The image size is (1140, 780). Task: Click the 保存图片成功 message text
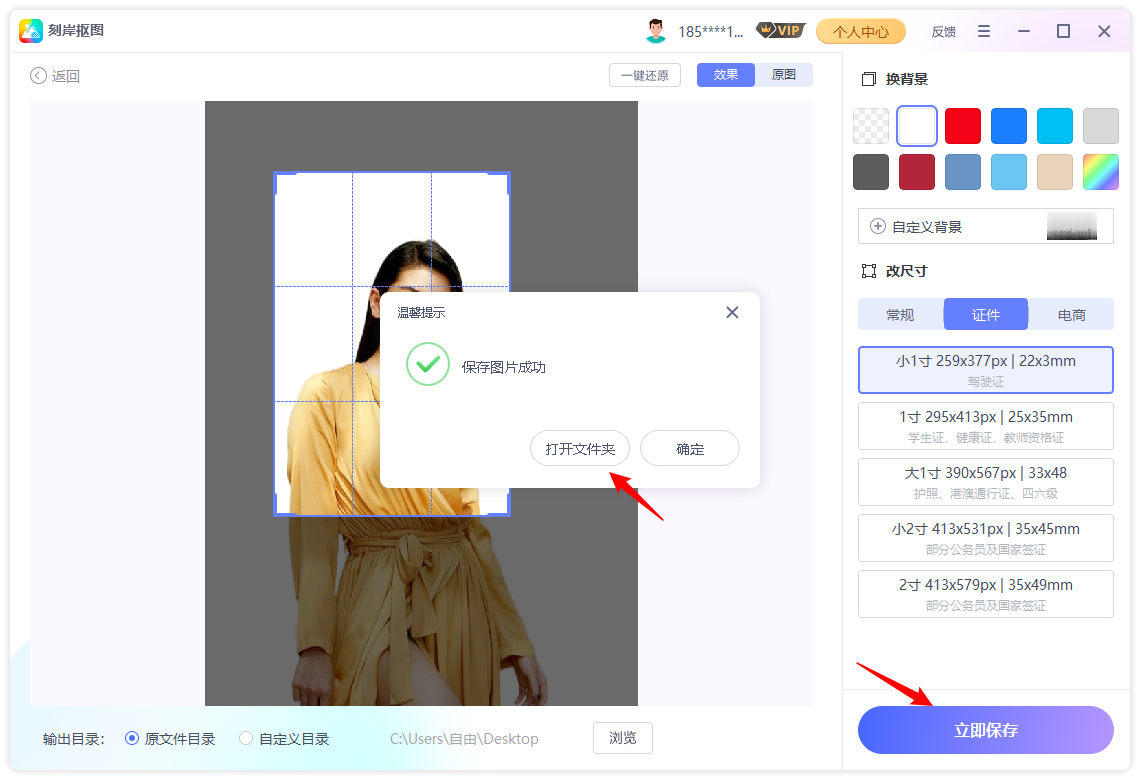pos(503,367)
